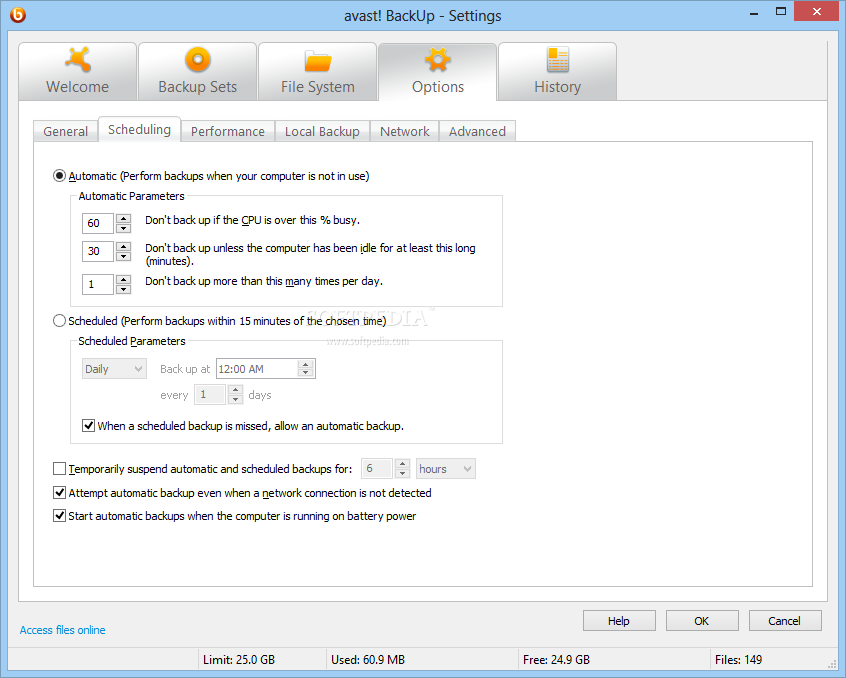Click the avast BackUp logo icon in title bar

coord(18,15)
